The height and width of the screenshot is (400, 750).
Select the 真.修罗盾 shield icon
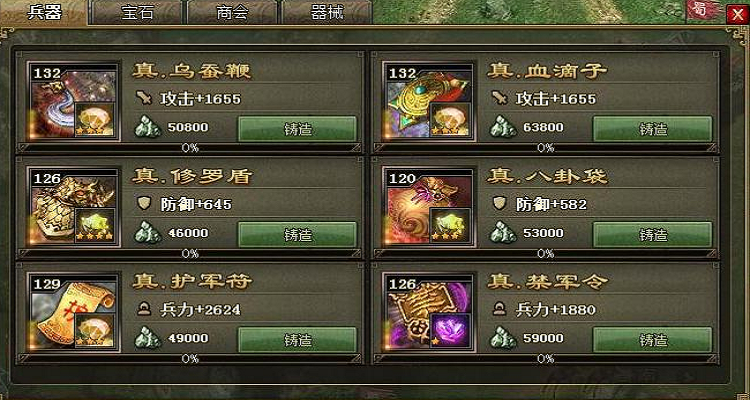[x=74, y=207]
